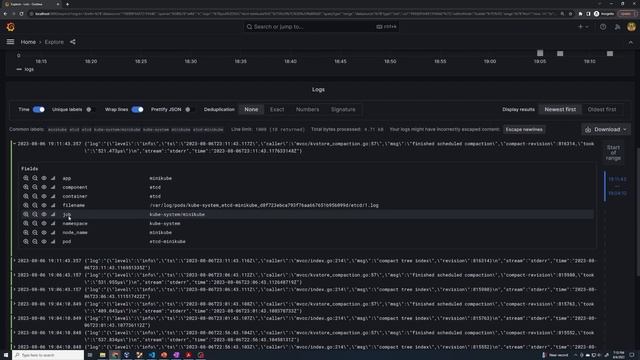Expand the 19:06:43 finished scheduled compaction log row
The height and width of the screenshot is (360, 640).
click(x=14, y=275)
